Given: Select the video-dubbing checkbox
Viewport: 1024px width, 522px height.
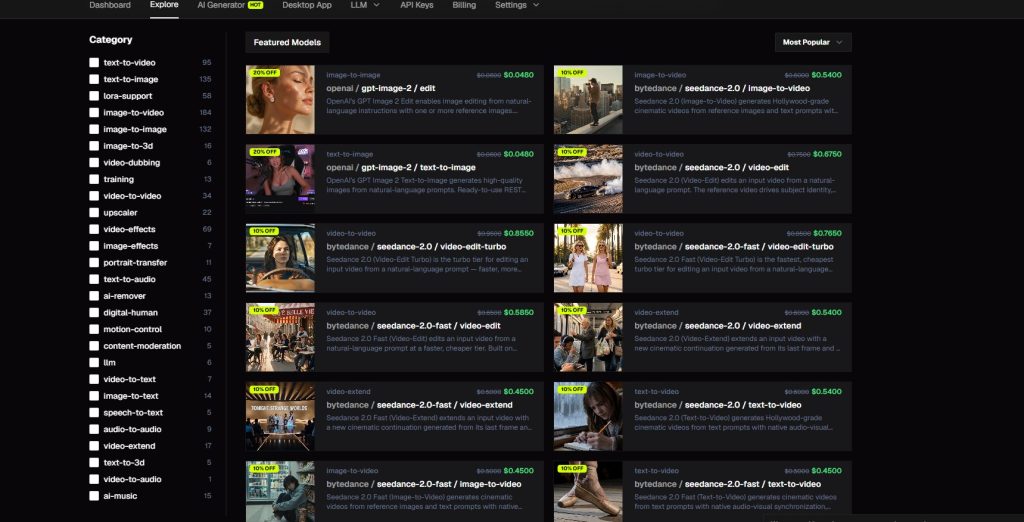Looking at the screenshot, I should (94, 163).
